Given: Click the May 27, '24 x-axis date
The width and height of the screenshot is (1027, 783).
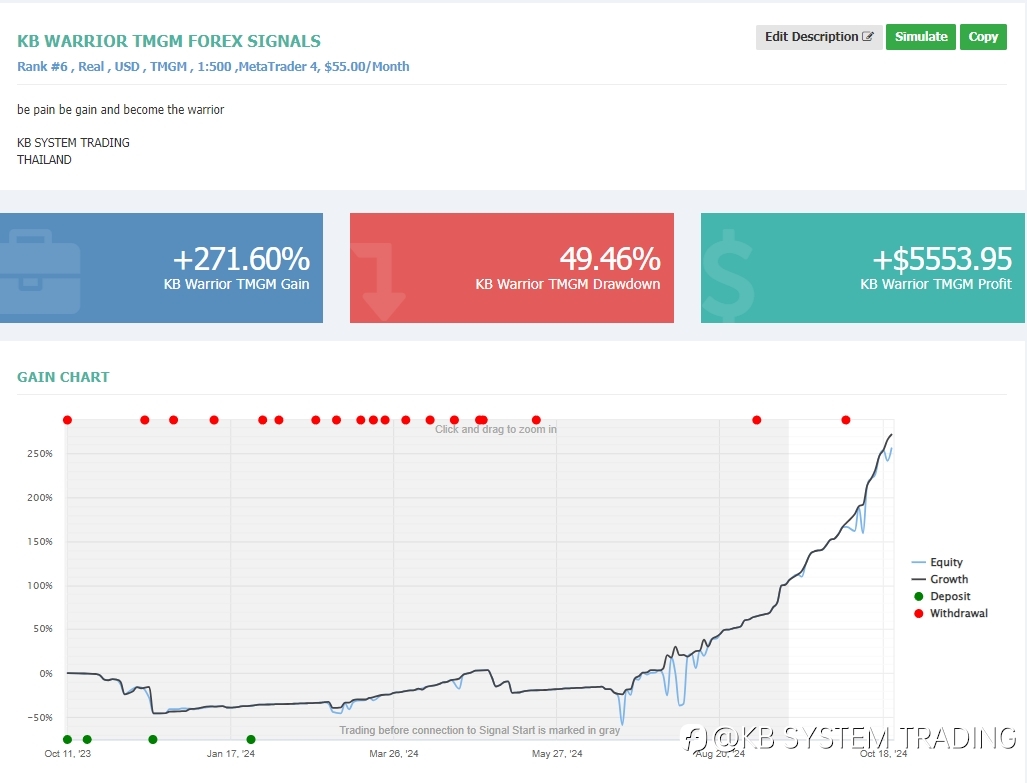Looking at the screenshot, I should [557, 754].
